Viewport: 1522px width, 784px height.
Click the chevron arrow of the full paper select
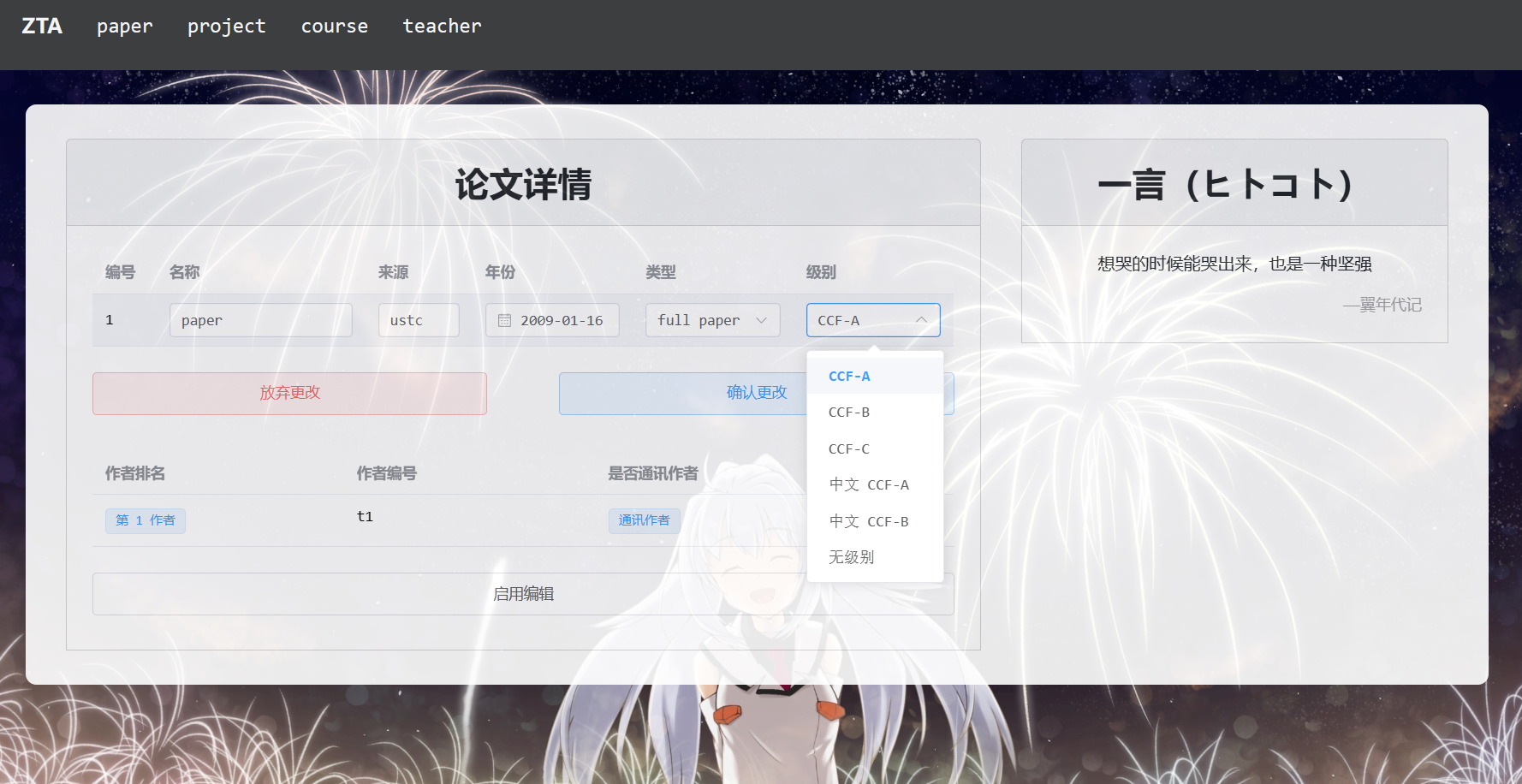pyautogui.click(x=761, y=320)
